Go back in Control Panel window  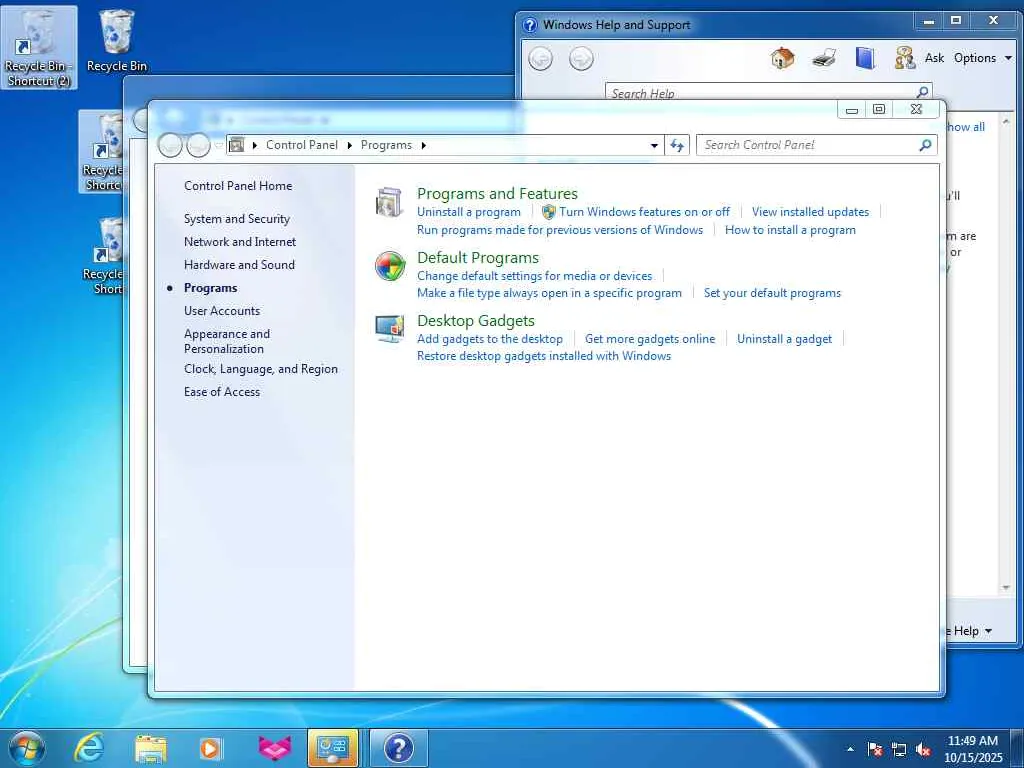pos(170,145)
